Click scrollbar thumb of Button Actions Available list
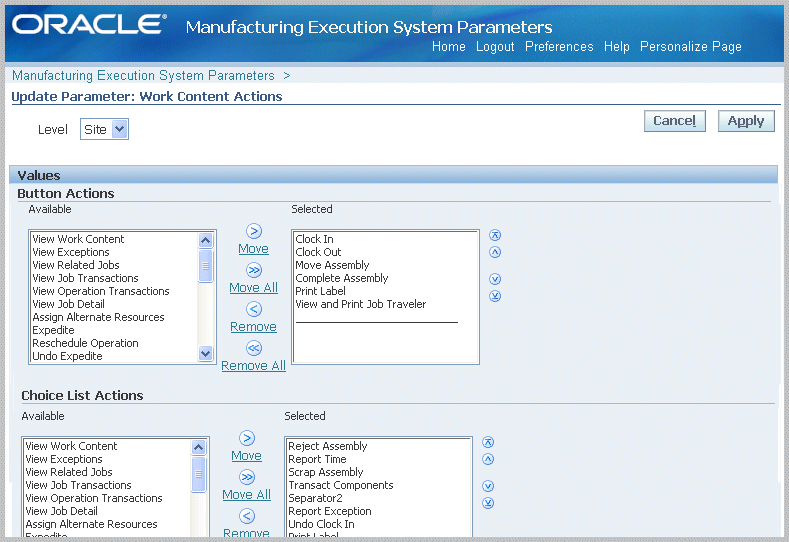 coord(205,266)
